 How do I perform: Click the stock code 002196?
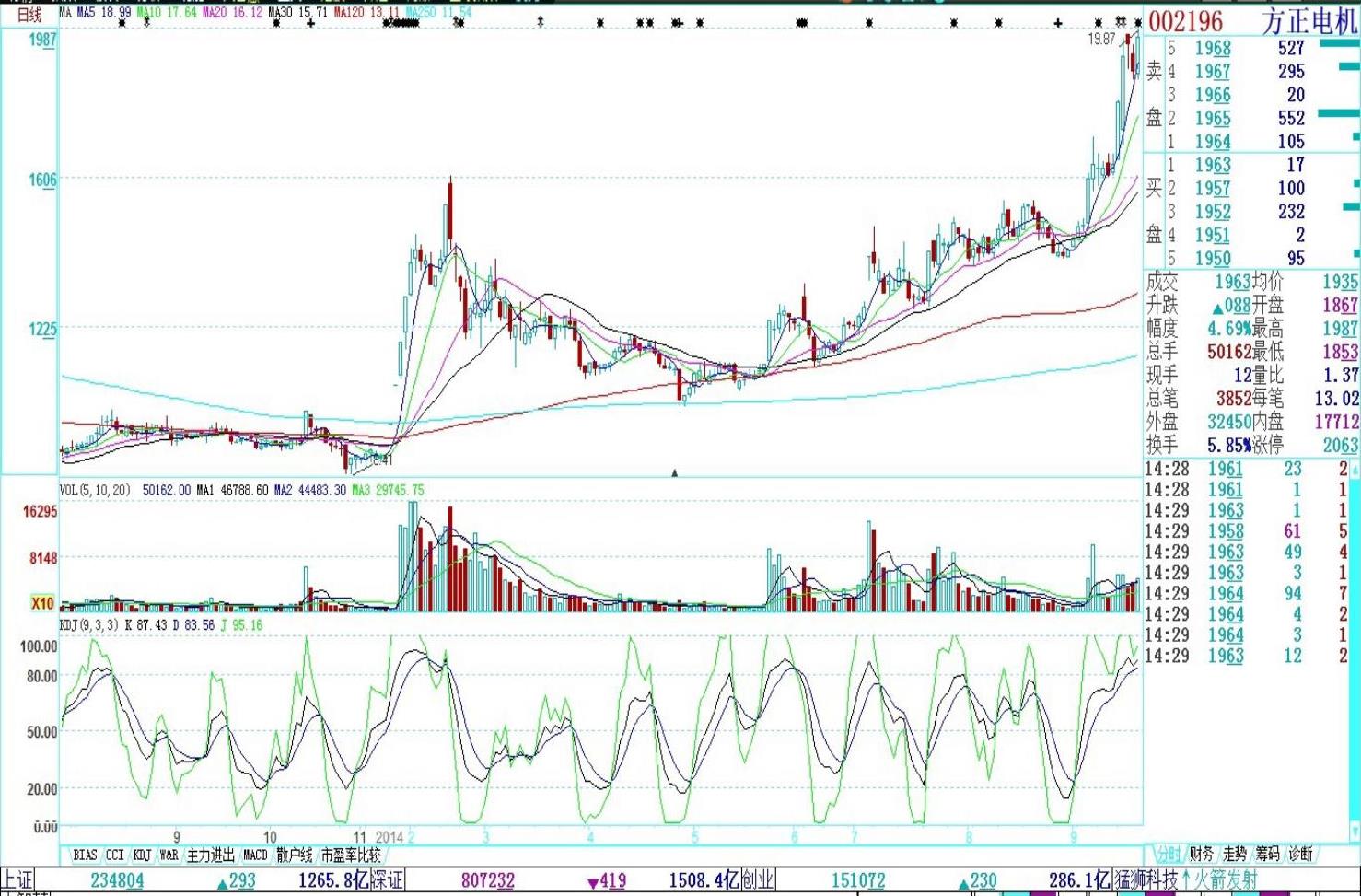(x=1185, y=21)
